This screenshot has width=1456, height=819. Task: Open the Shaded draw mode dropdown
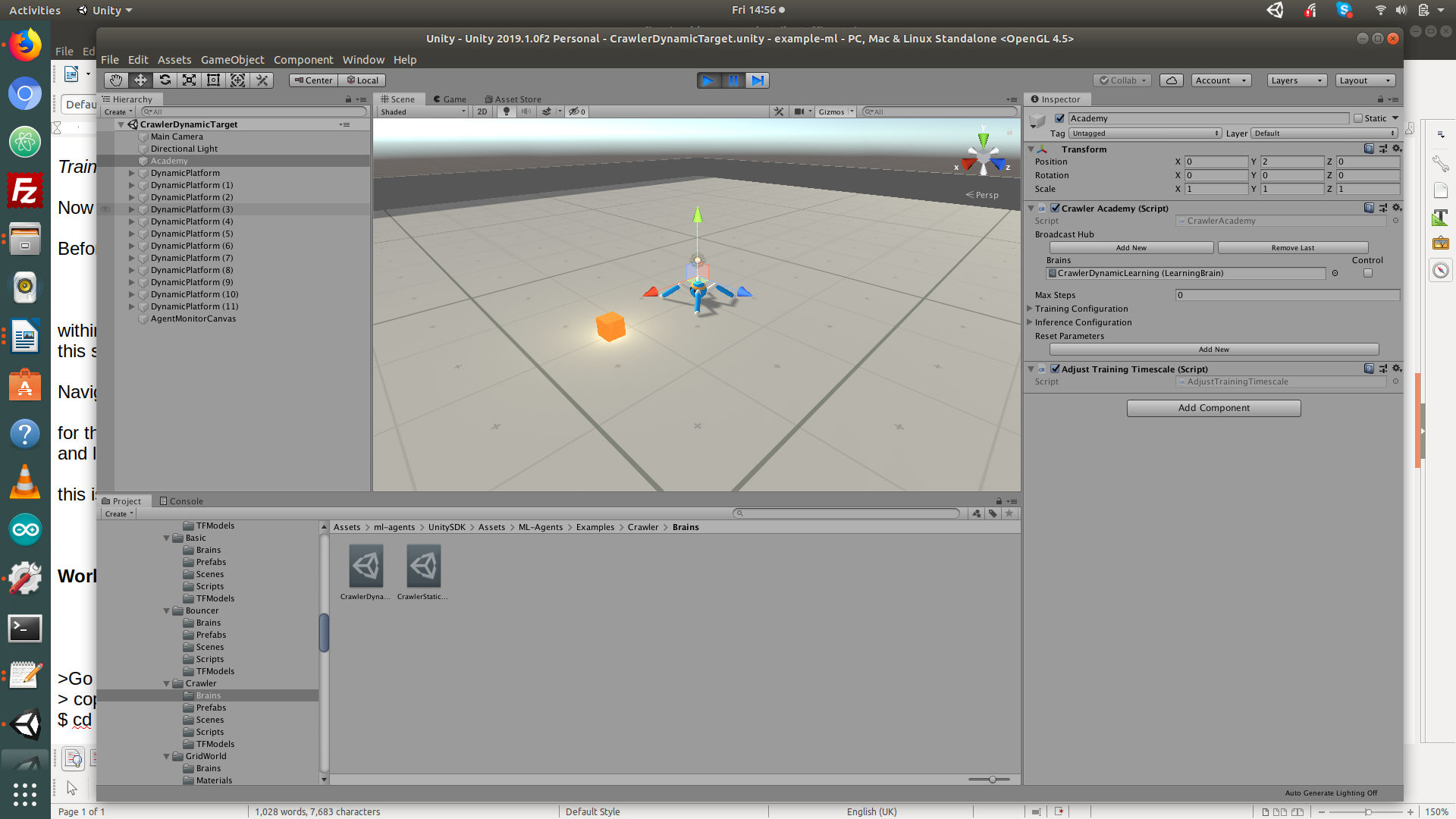423,111
